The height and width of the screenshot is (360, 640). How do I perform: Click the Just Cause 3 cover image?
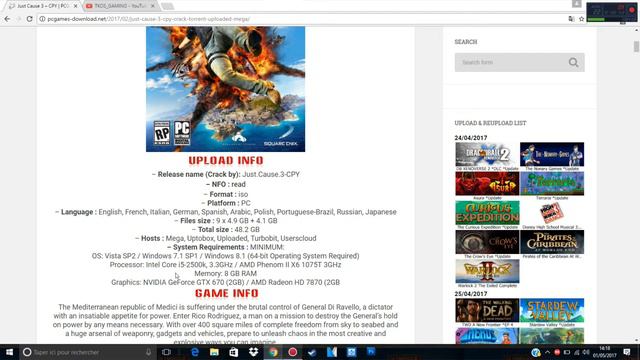click(225, 89)
